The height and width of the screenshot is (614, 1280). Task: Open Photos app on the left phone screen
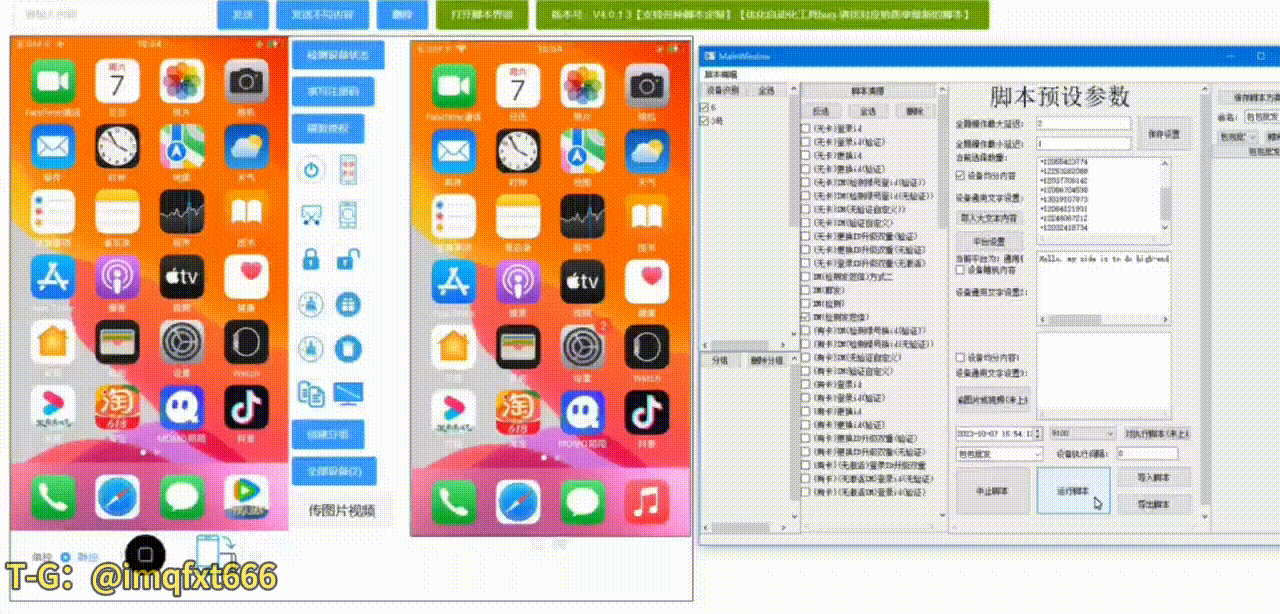[181, 81]
